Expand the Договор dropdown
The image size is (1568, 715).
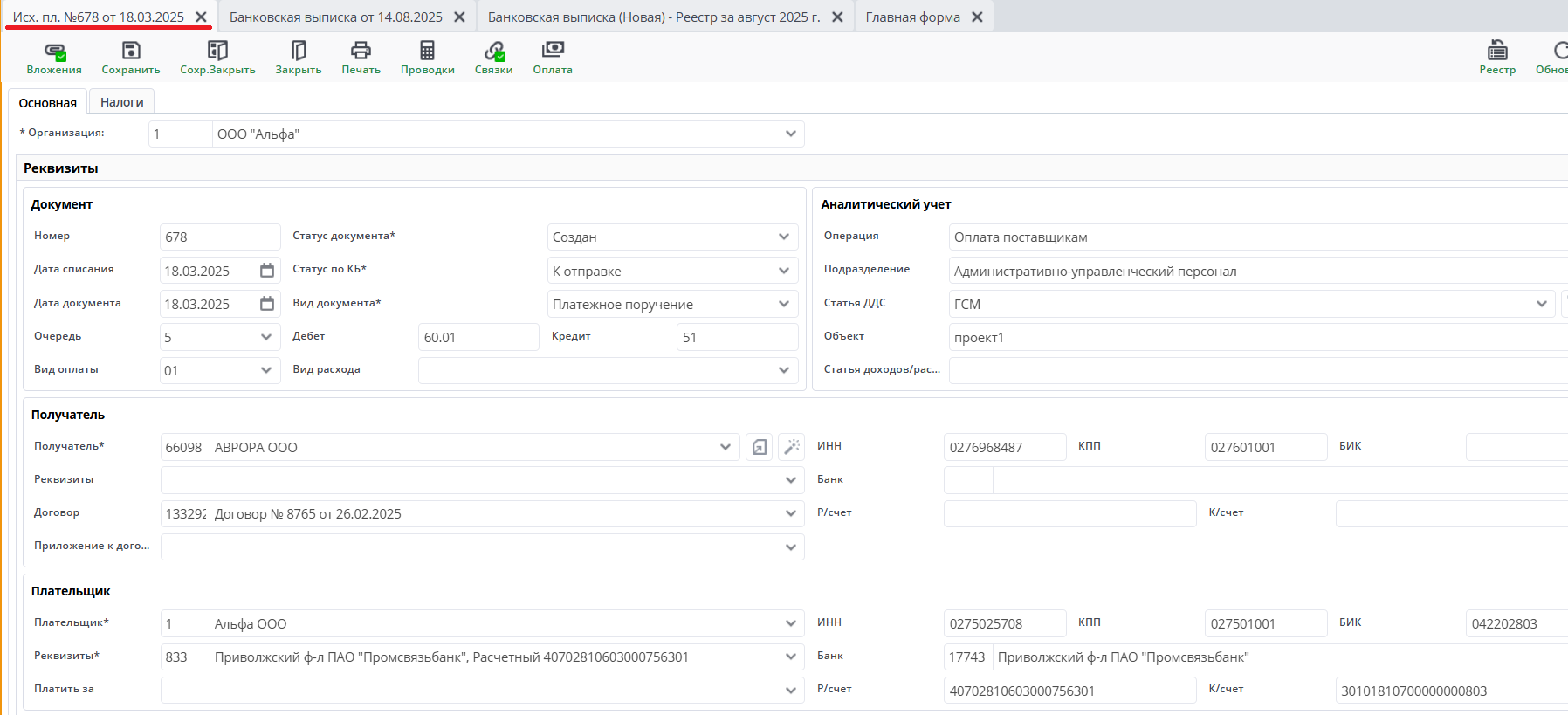click(790, 513)
